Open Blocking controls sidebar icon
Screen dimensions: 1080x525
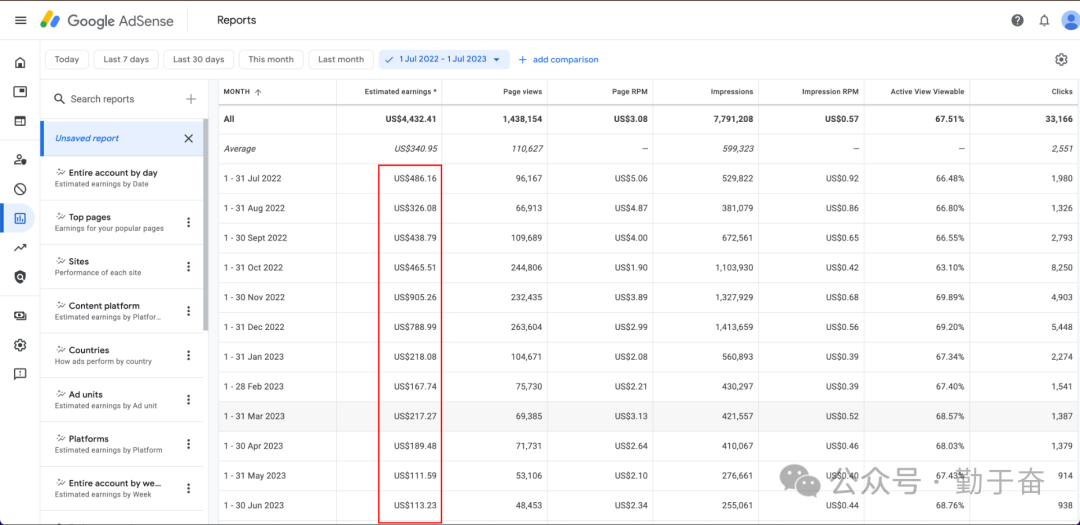(20, 189)
